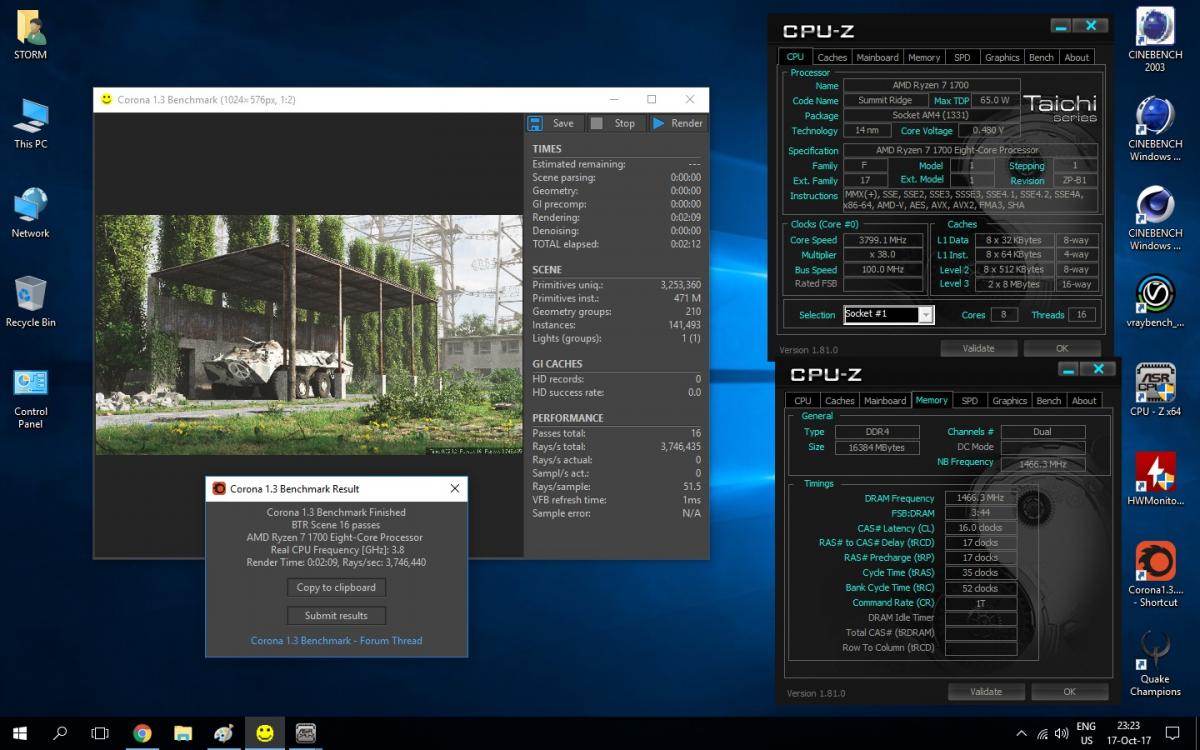Click Validate in the CPU-Z processor window

[978, 348]
